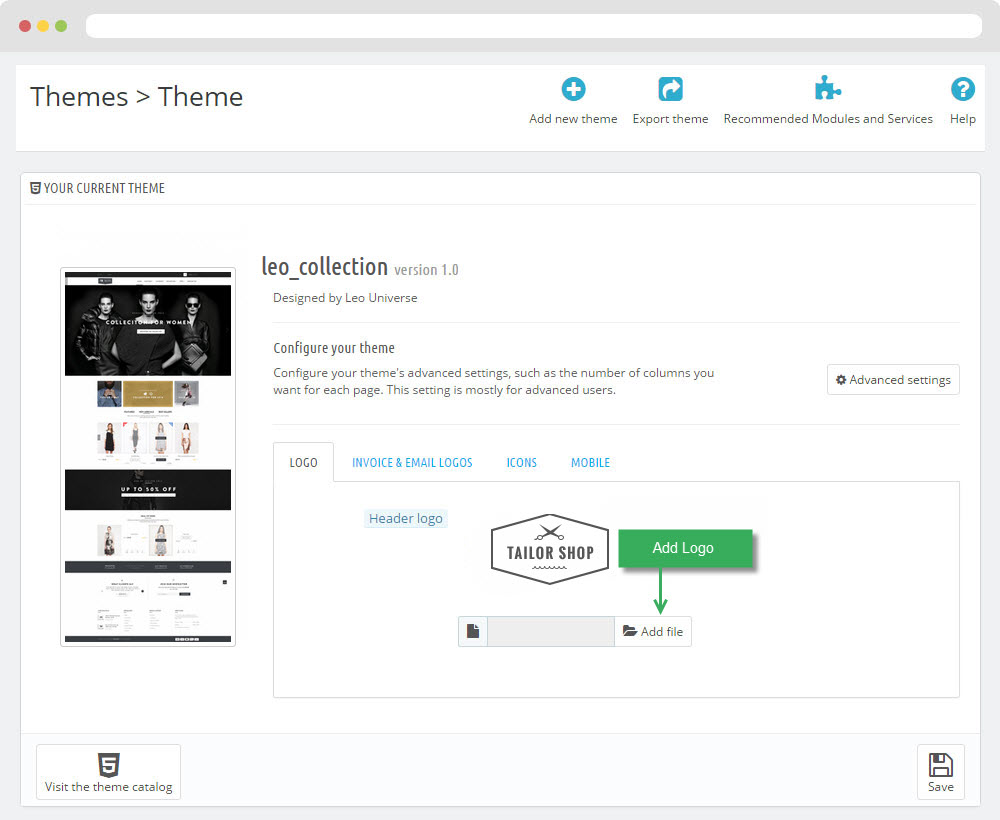
Task: Open Advanced settings
Action: pos(893,379)
